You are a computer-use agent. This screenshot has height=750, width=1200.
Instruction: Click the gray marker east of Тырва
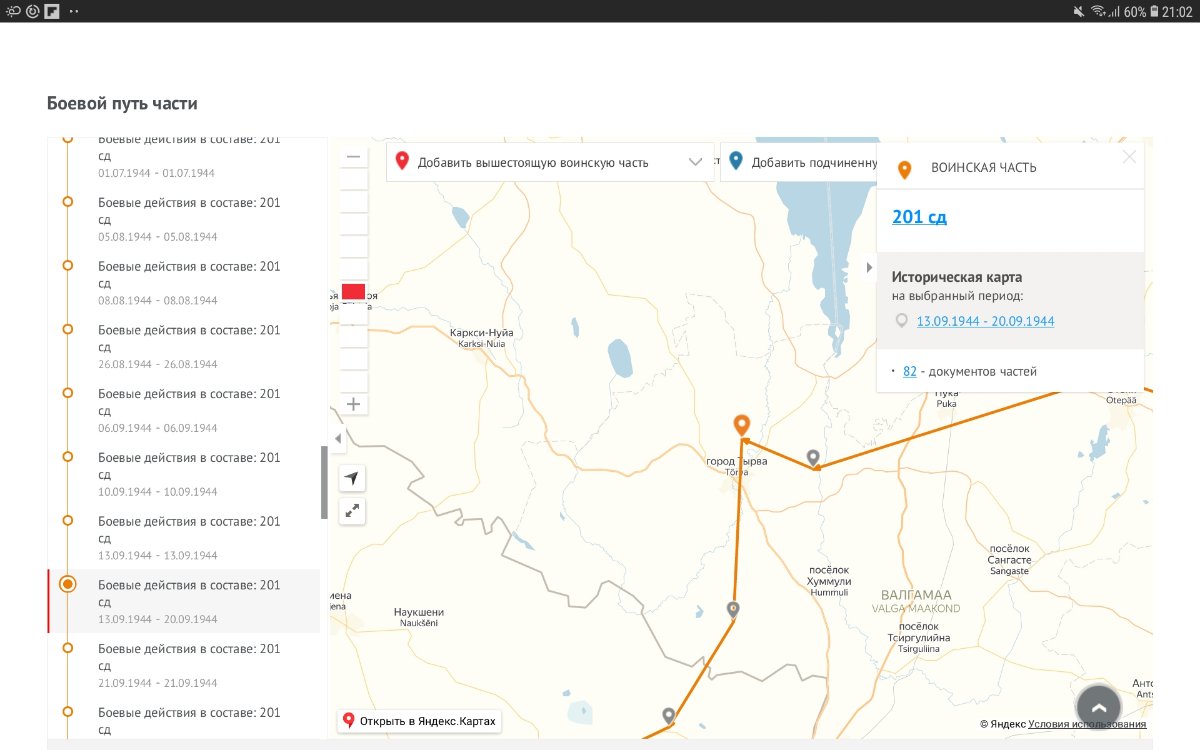click(x=813, y=458)
